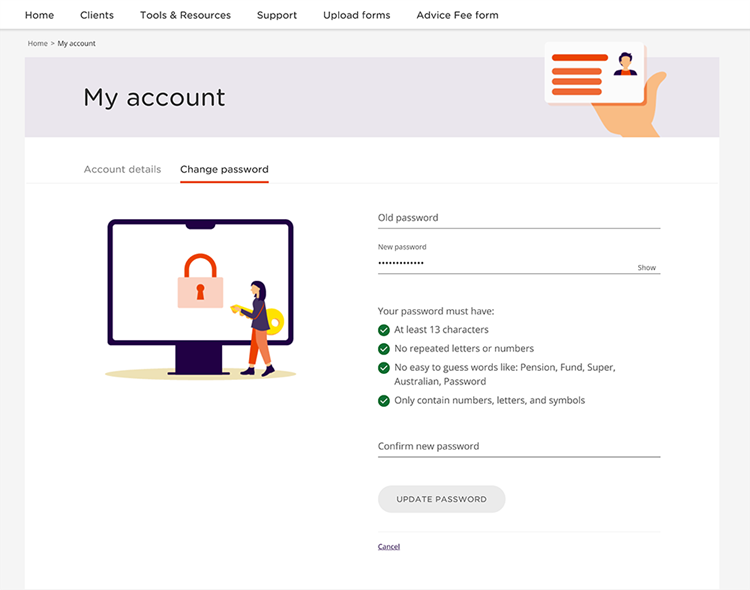Viewport: 750px width, 590px height.
Task: Click the checkmark beside 'No easy to guess words'
Action: point(384,368)
